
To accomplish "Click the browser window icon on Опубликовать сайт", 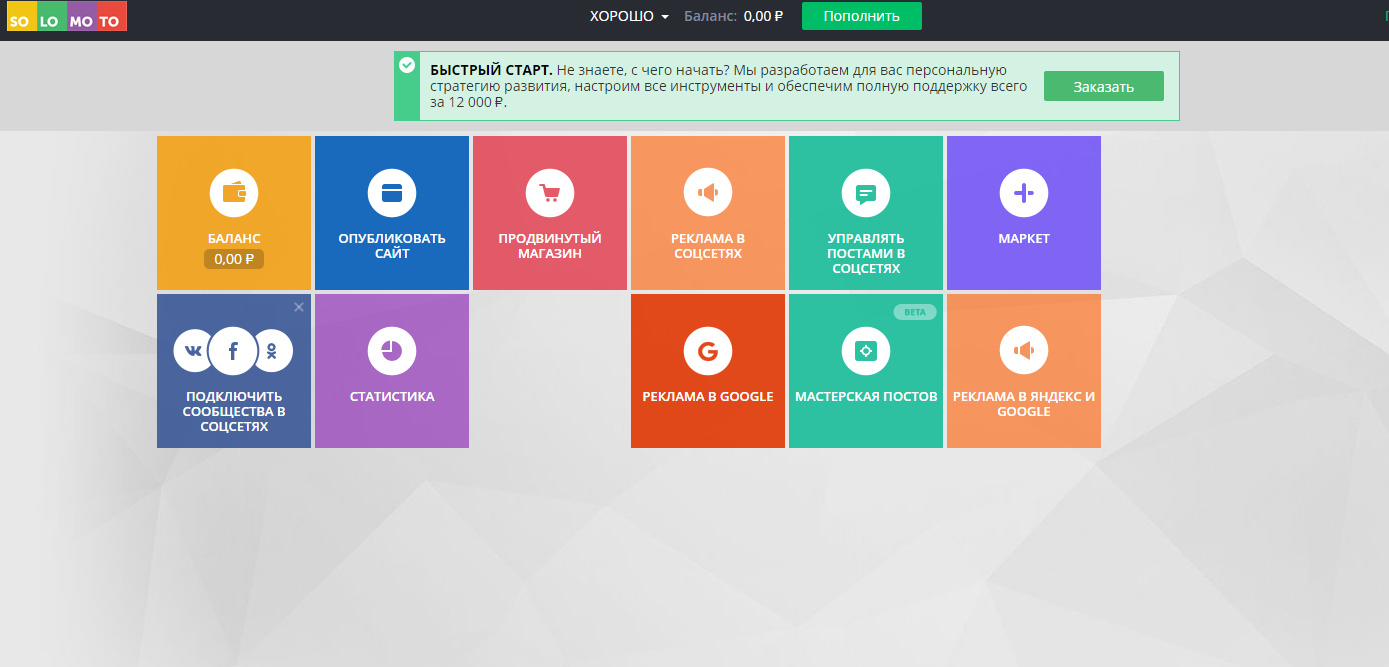I will point(392,193).
